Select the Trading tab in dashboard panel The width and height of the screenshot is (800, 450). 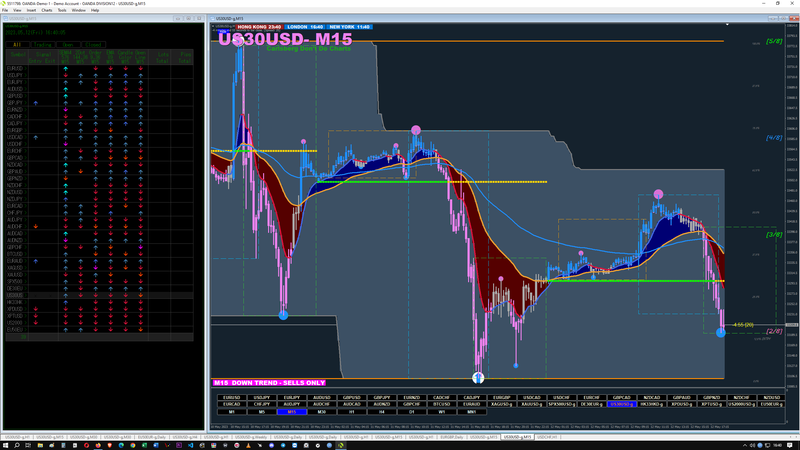click(x=43, y=45)
